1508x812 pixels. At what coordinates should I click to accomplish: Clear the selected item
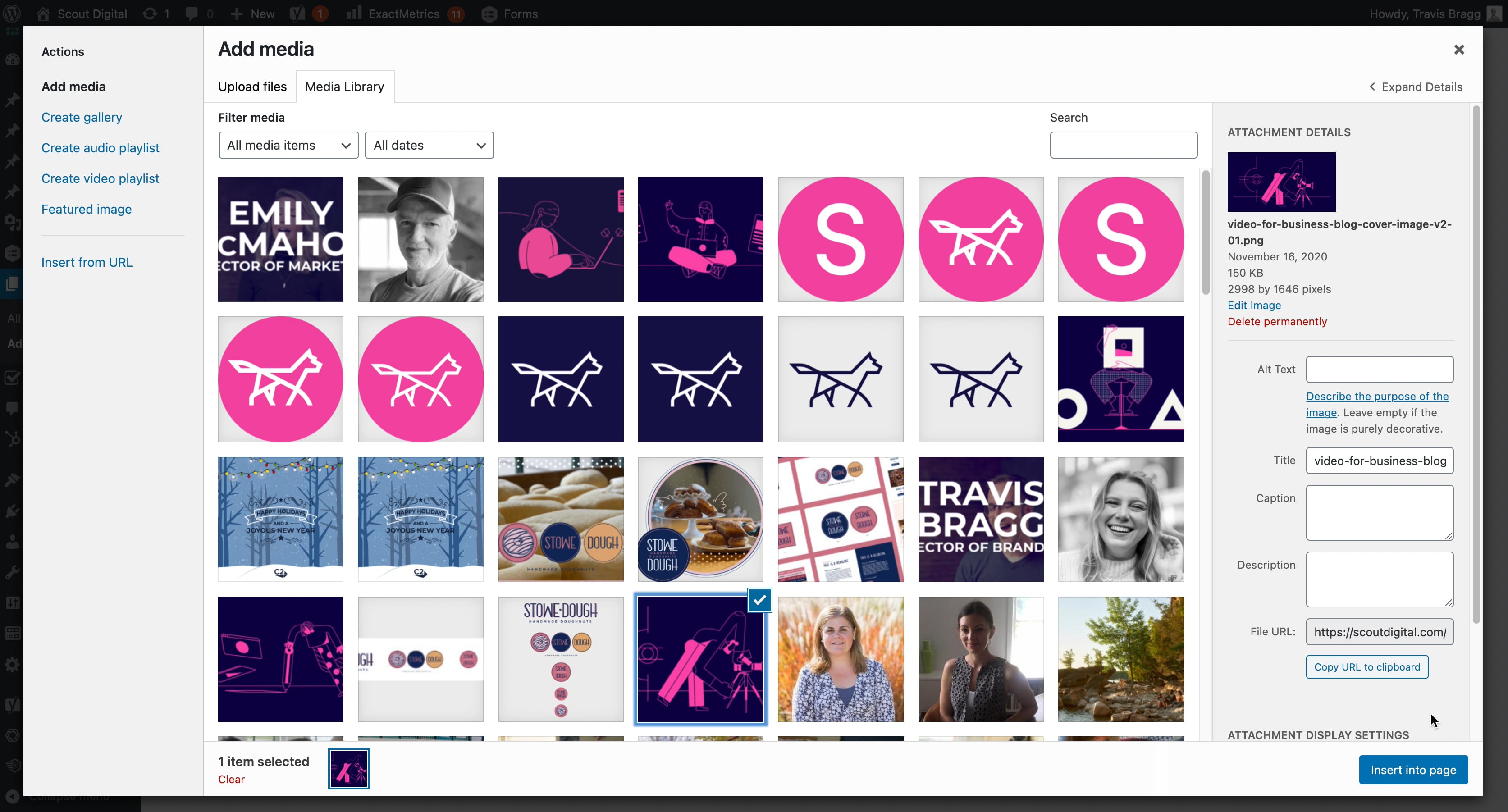pos(231,779)
